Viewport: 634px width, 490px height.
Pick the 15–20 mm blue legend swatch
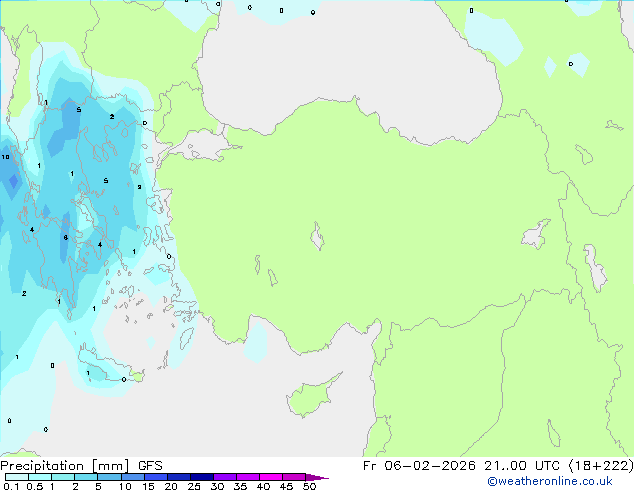pos(155,477)
